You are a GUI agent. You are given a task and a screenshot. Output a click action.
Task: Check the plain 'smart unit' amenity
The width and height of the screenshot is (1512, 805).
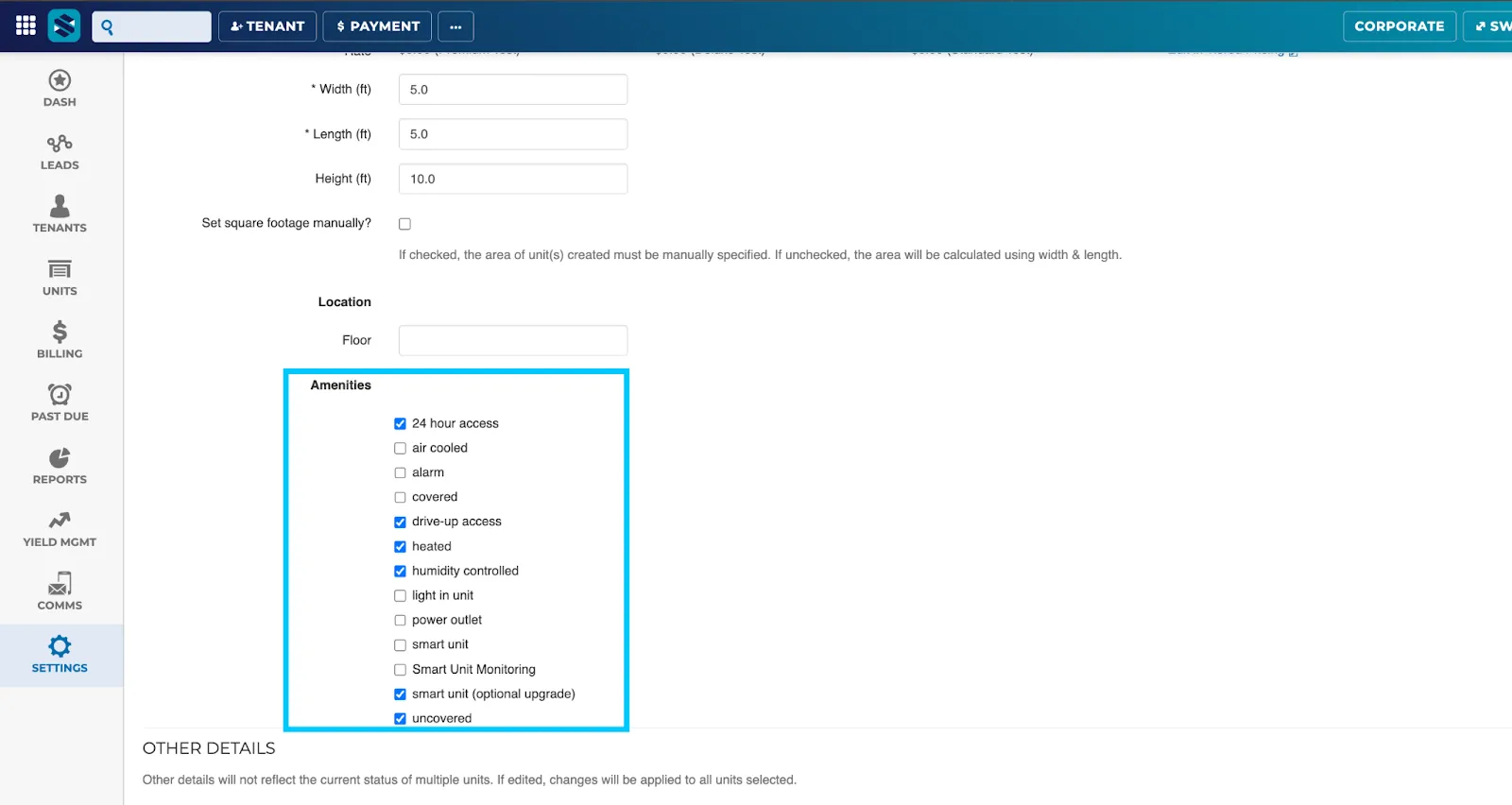(x=401, y=644)
